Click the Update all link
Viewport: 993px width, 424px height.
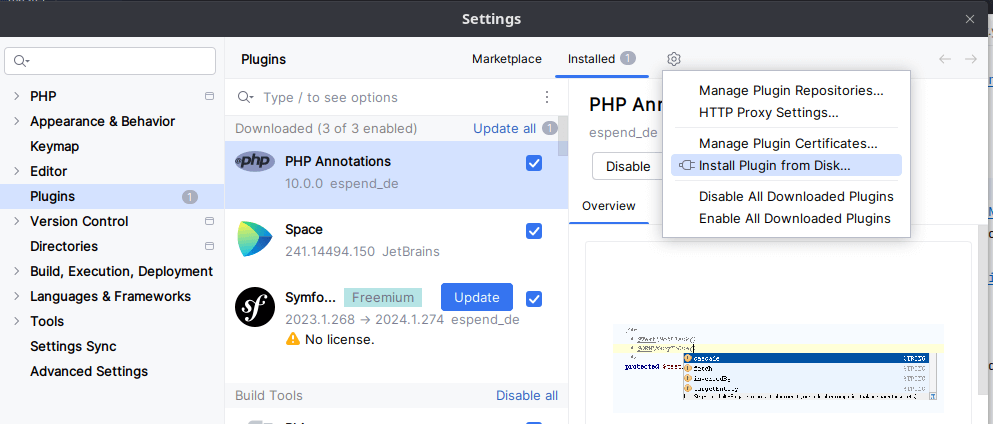click(x=504, y=128)
